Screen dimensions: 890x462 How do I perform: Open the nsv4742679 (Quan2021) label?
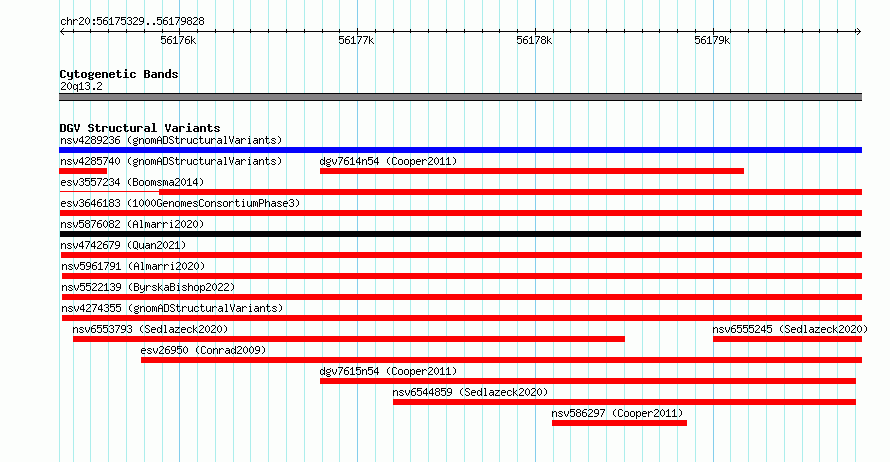click(x=123, y=245)
